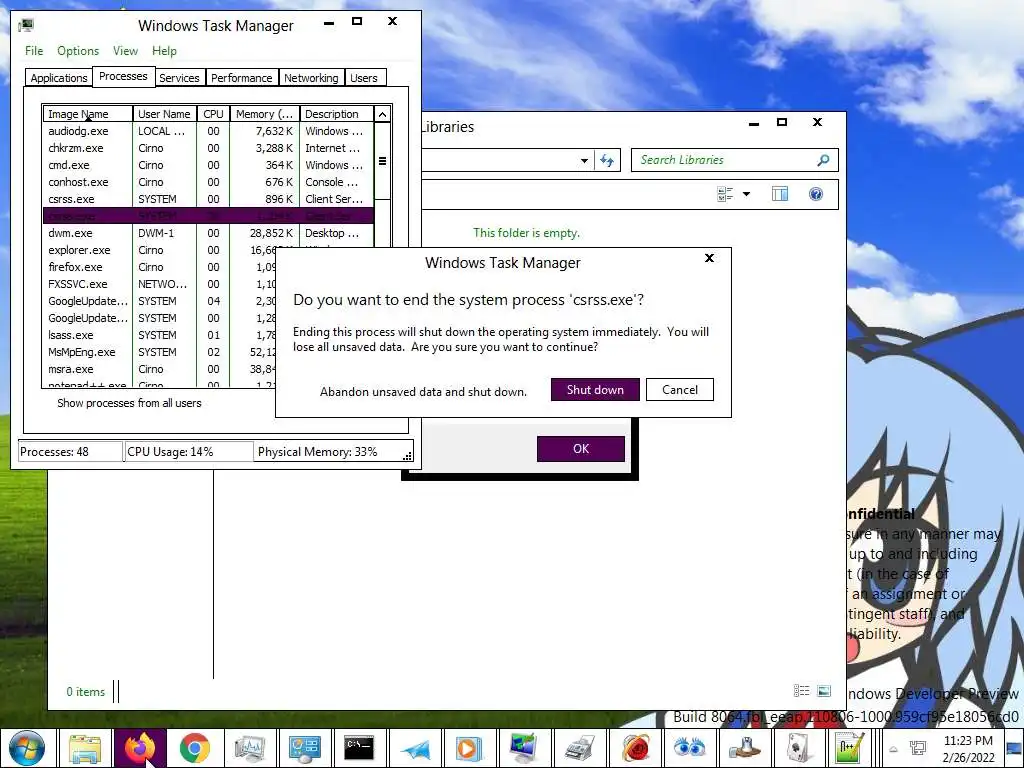
Task: Open the Libraries help icon
Action: point(816,194)
